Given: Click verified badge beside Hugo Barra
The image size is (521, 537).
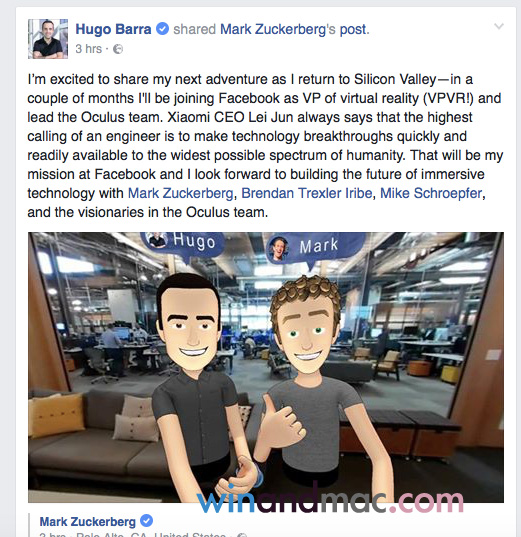Looking at the screenshot, I should point(162,29).
